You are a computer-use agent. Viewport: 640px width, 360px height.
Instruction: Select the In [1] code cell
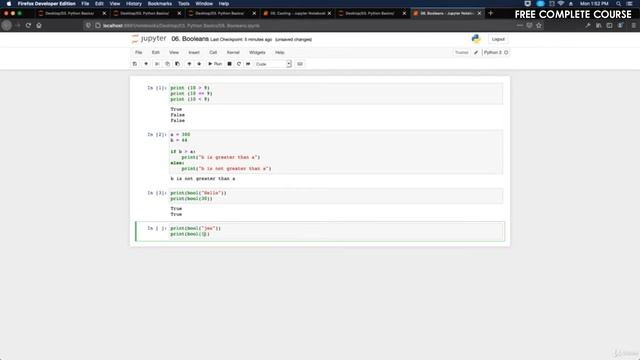coord(336,93)
